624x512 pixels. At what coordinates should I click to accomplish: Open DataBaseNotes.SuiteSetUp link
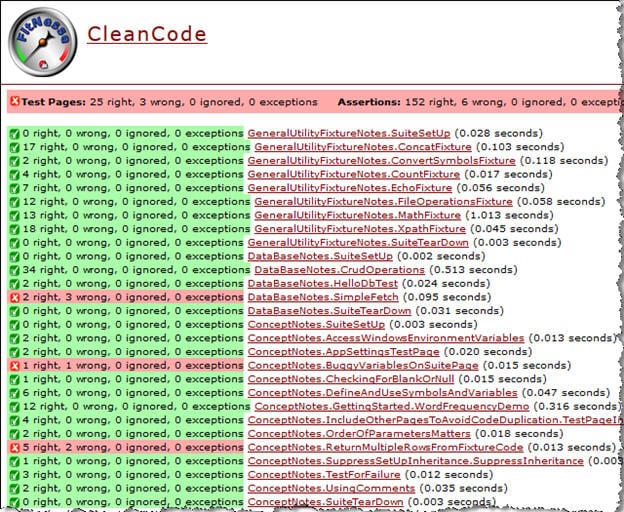pyautogui.click(x=320, y=256)
